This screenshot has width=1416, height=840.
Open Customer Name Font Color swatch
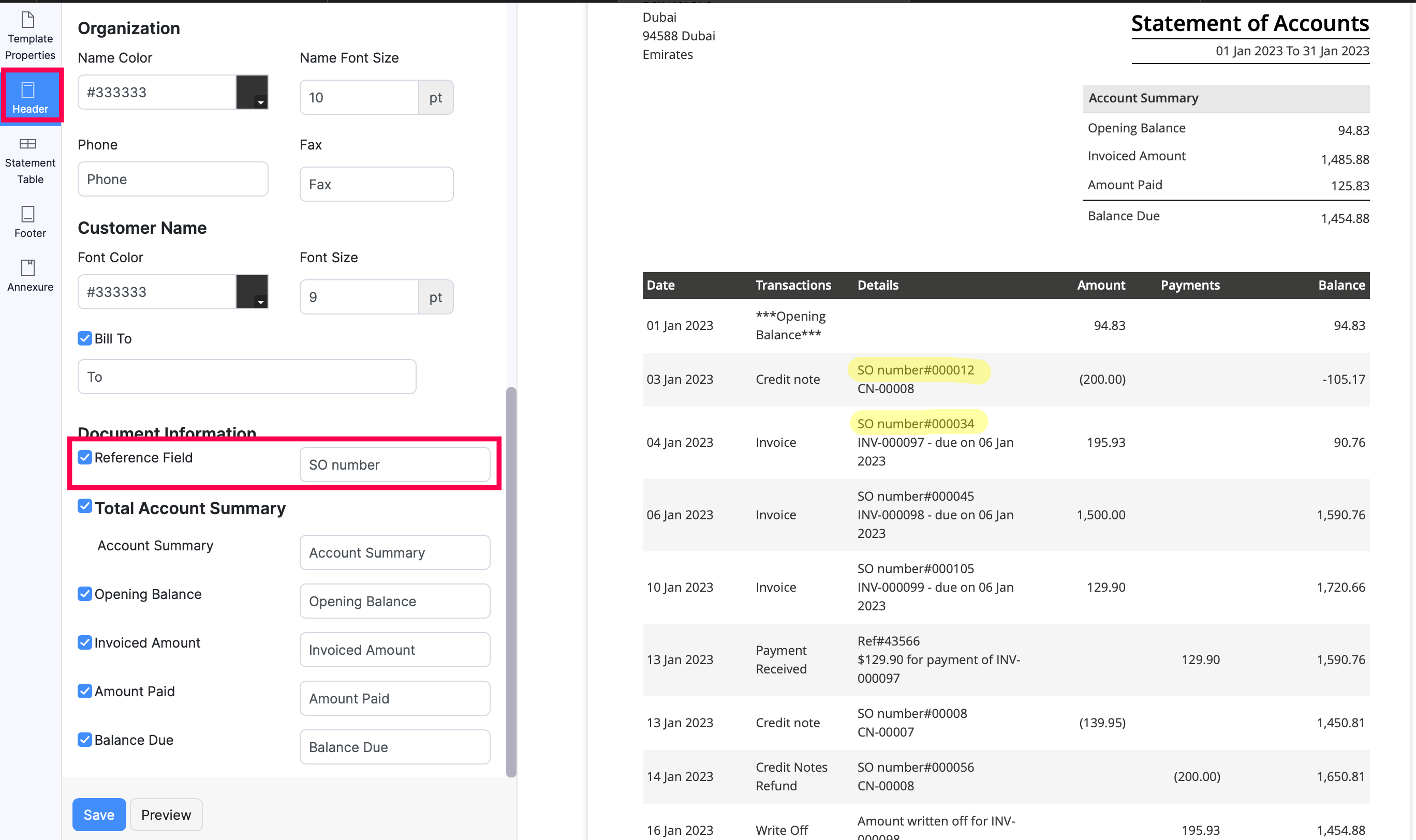[252, 292]
